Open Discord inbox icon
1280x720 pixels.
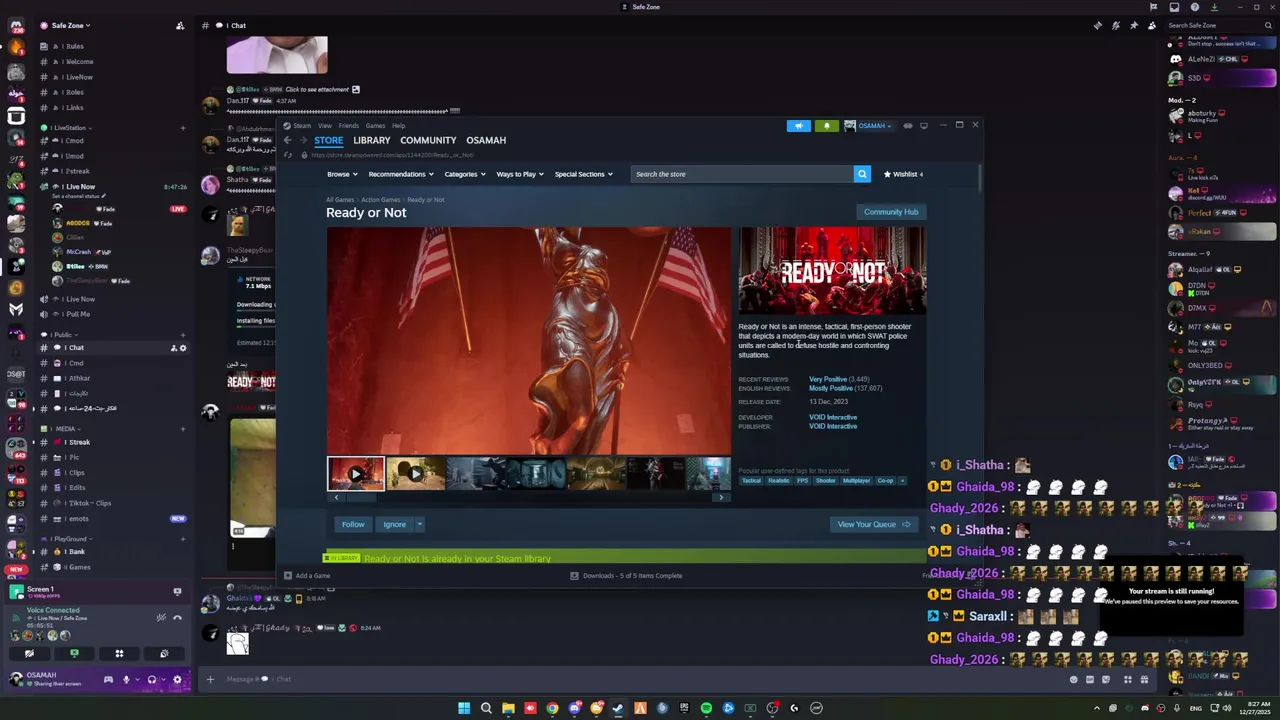1175,7
